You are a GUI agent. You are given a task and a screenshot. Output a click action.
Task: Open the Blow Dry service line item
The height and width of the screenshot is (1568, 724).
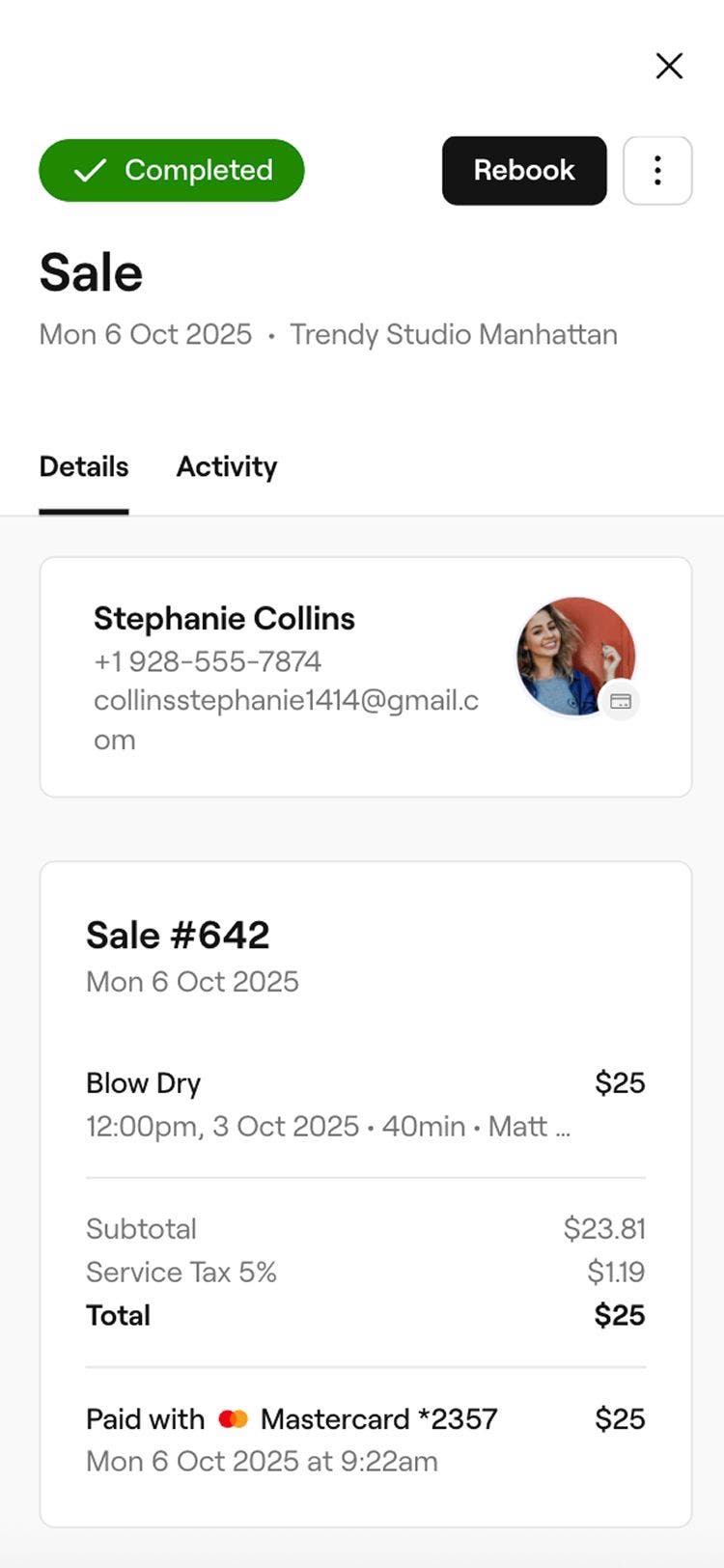144,1083
